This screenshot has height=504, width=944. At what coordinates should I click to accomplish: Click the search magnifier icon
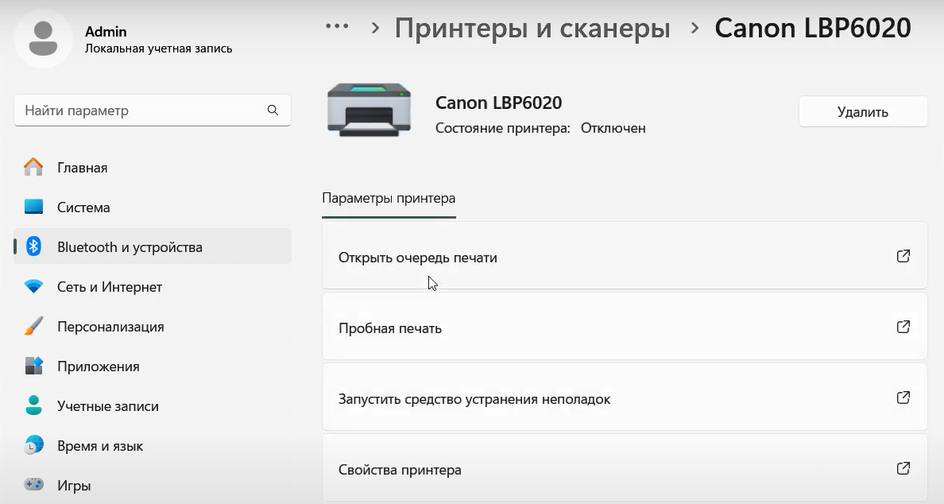pos(273,110)
